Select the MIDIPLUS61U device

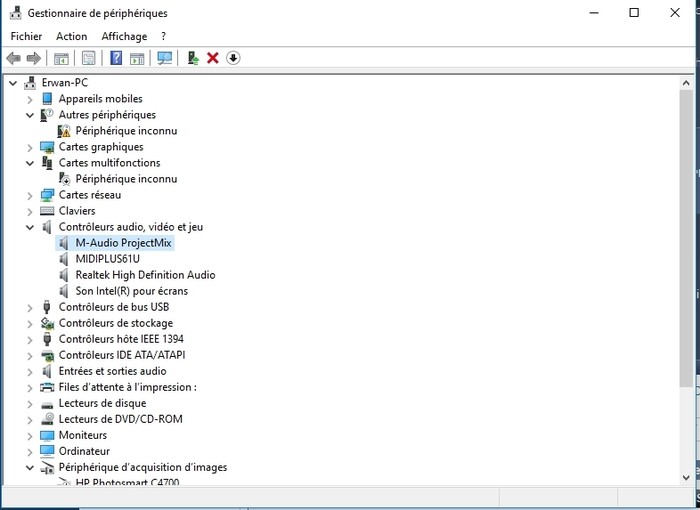tap(108, 259)
